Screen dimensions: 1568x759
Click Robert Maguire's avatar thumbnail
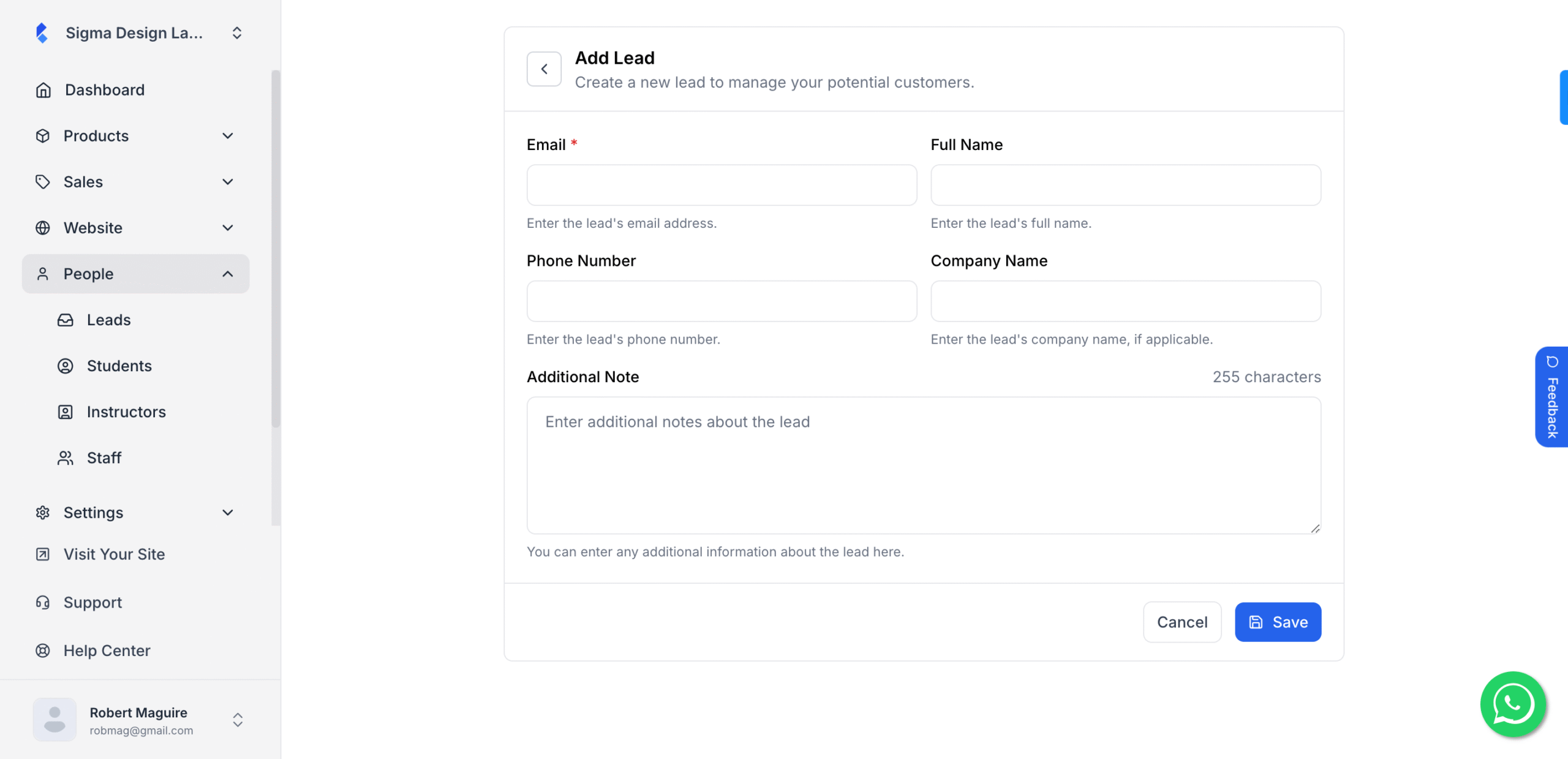click(55, 720)
